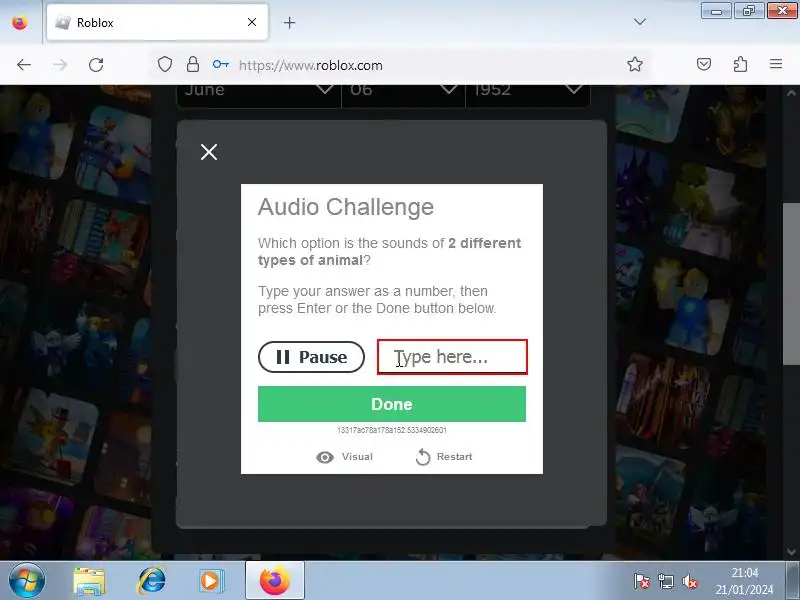Open the Action Center flag icon
The image size is (800, 600).
[641, 581]
